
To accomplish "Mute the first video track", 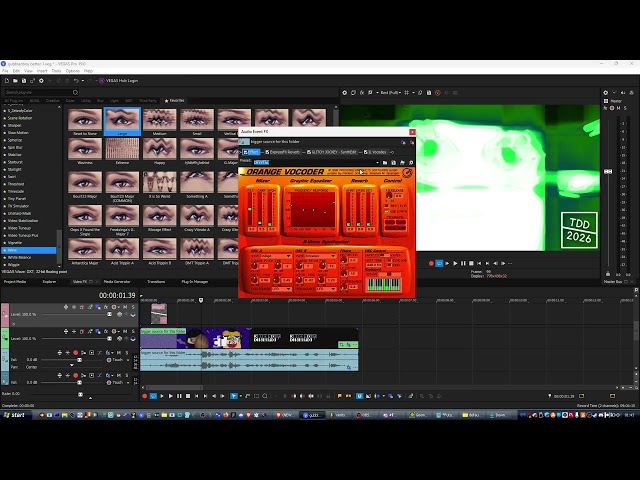I will click(x=125, y=307).
